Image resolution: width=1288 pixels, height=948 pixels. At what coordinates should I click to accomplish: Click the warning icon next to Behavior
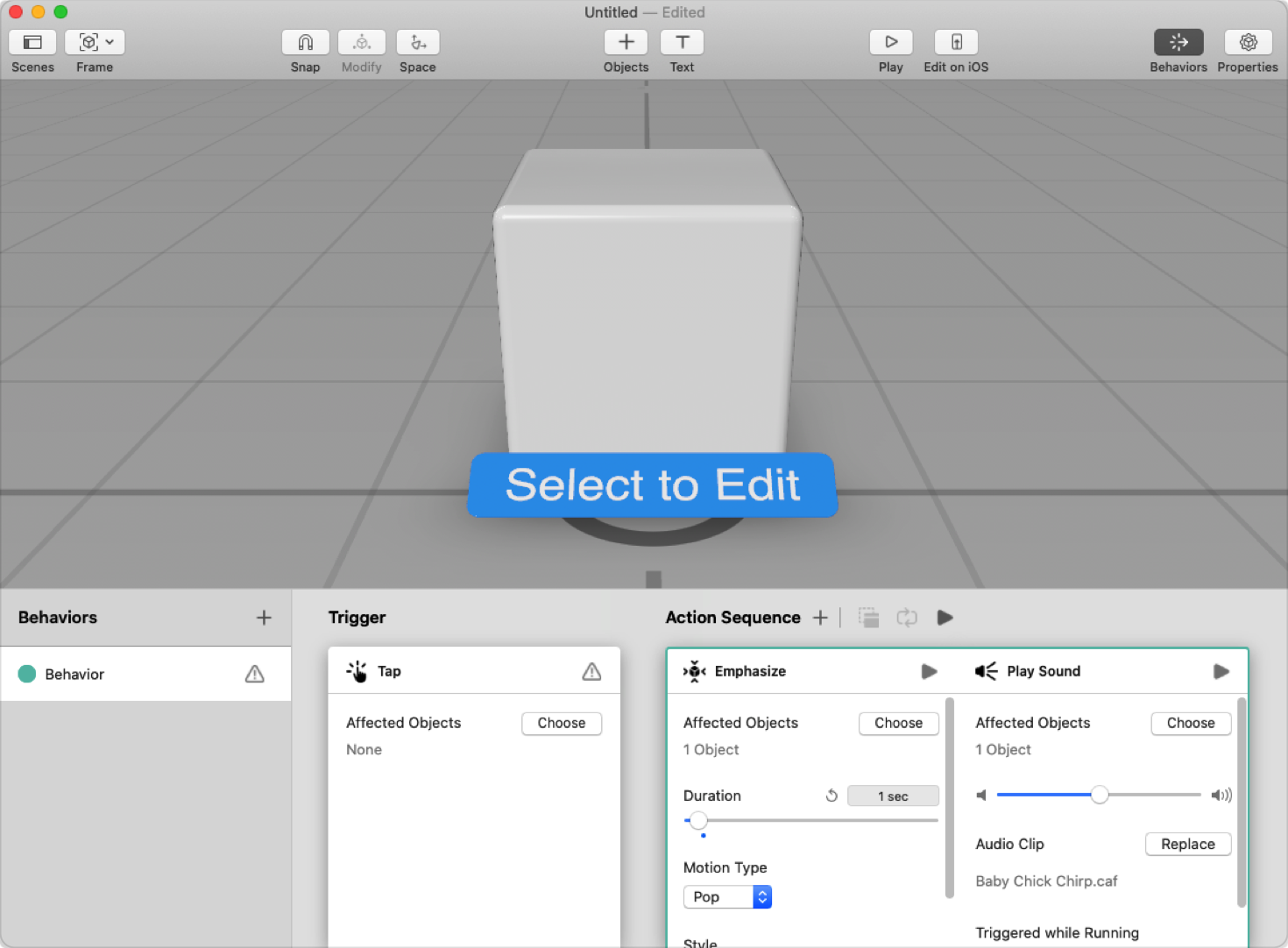[x=254, y=674]
